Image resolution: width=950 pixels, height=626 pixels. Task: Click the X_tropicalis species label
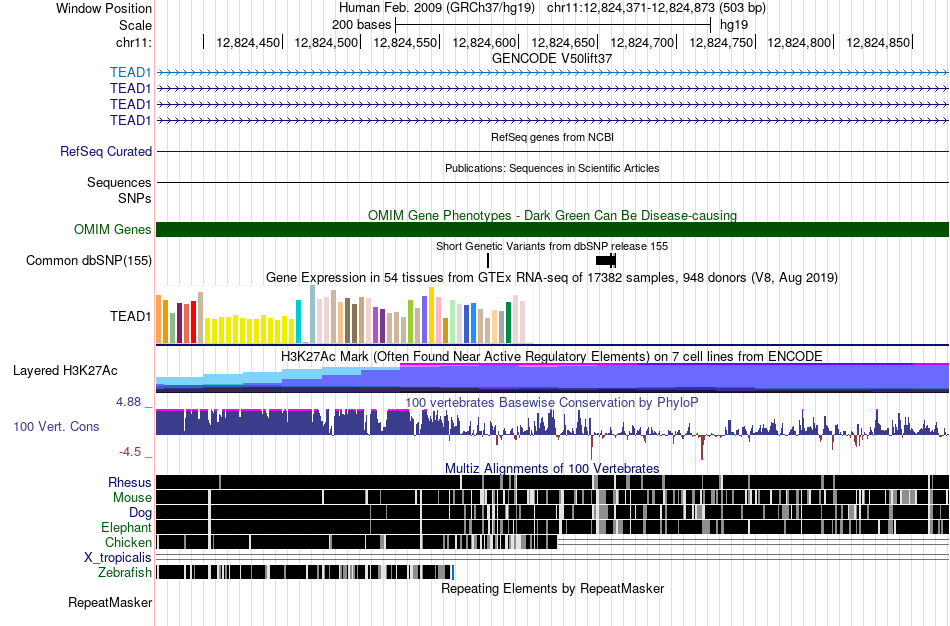pos(118,558)
